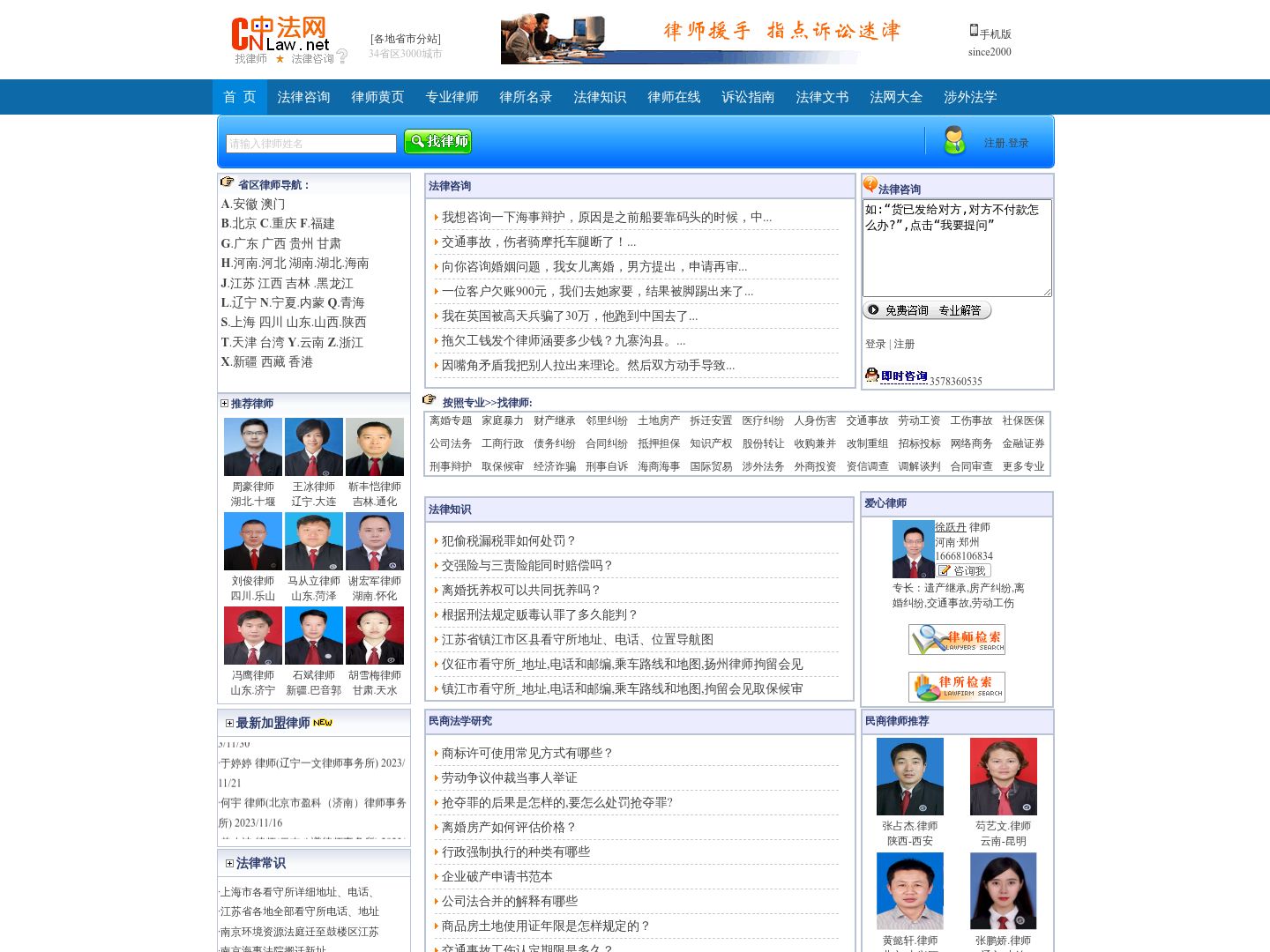
Task: Open article 企业破产申请书范本
Action: pyautogui.click(x=497, y=877)
